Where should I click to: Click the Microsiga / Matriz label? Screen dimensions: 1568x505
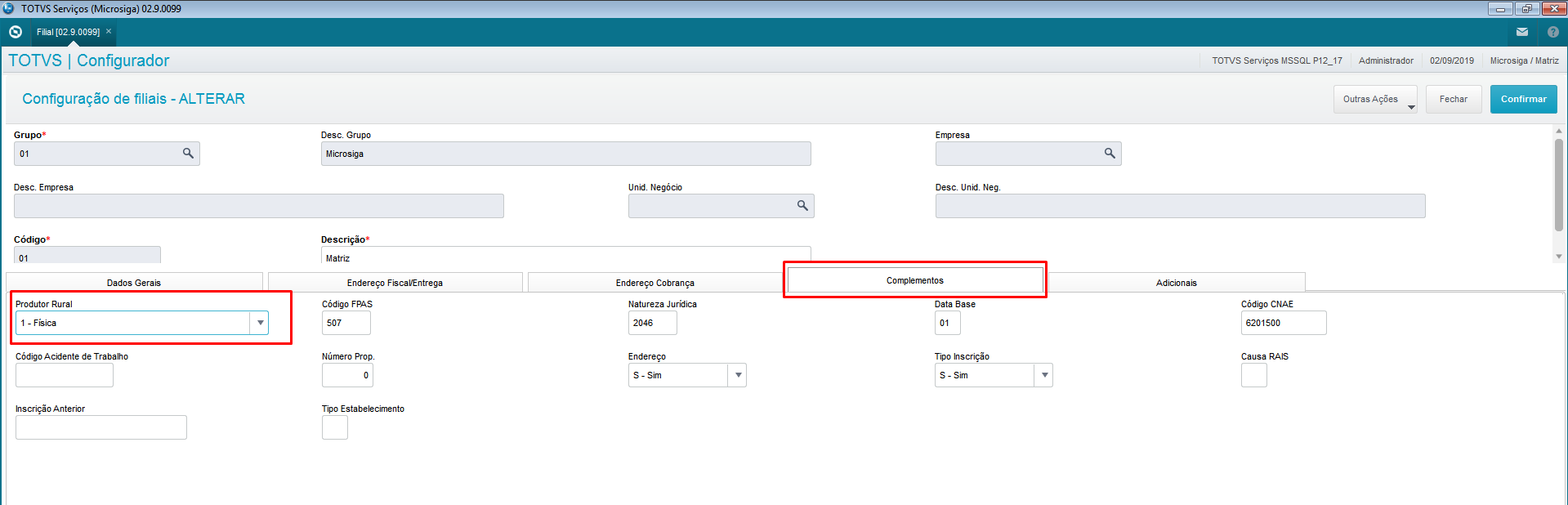(x=1524, y=60)
